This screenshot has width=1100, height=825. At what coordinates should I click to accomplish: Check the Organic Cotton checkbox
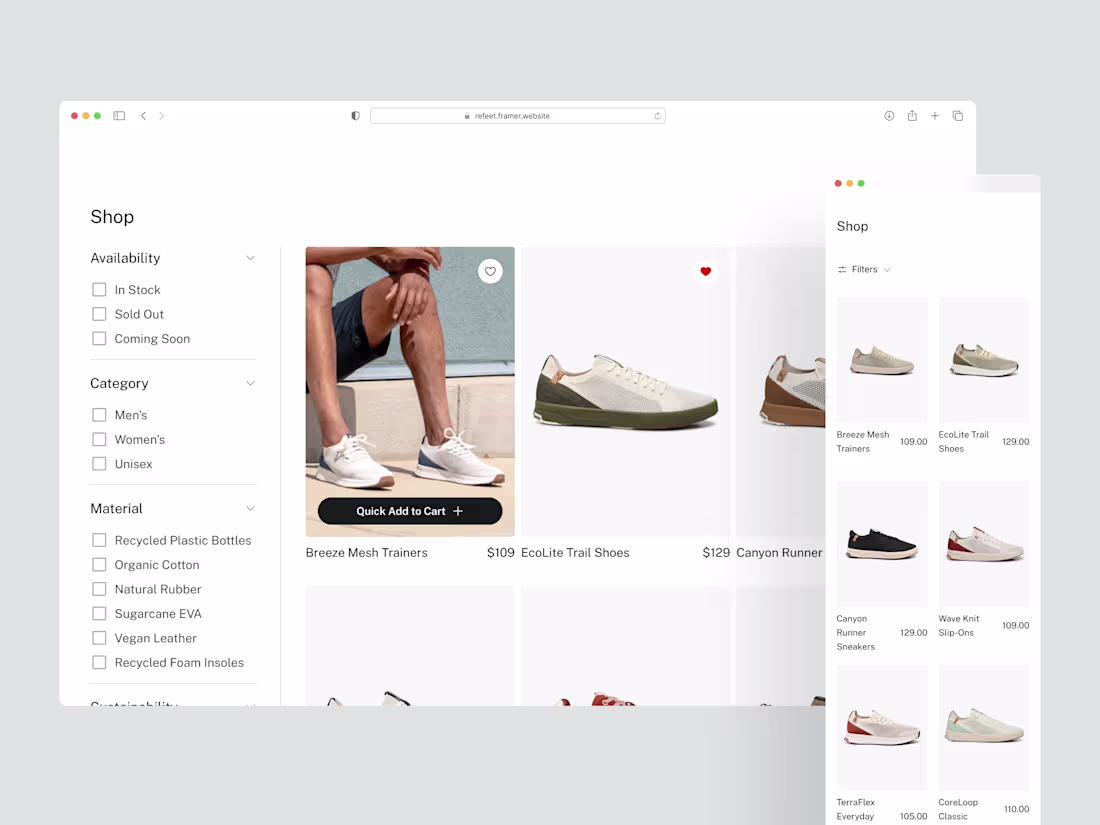100,565
